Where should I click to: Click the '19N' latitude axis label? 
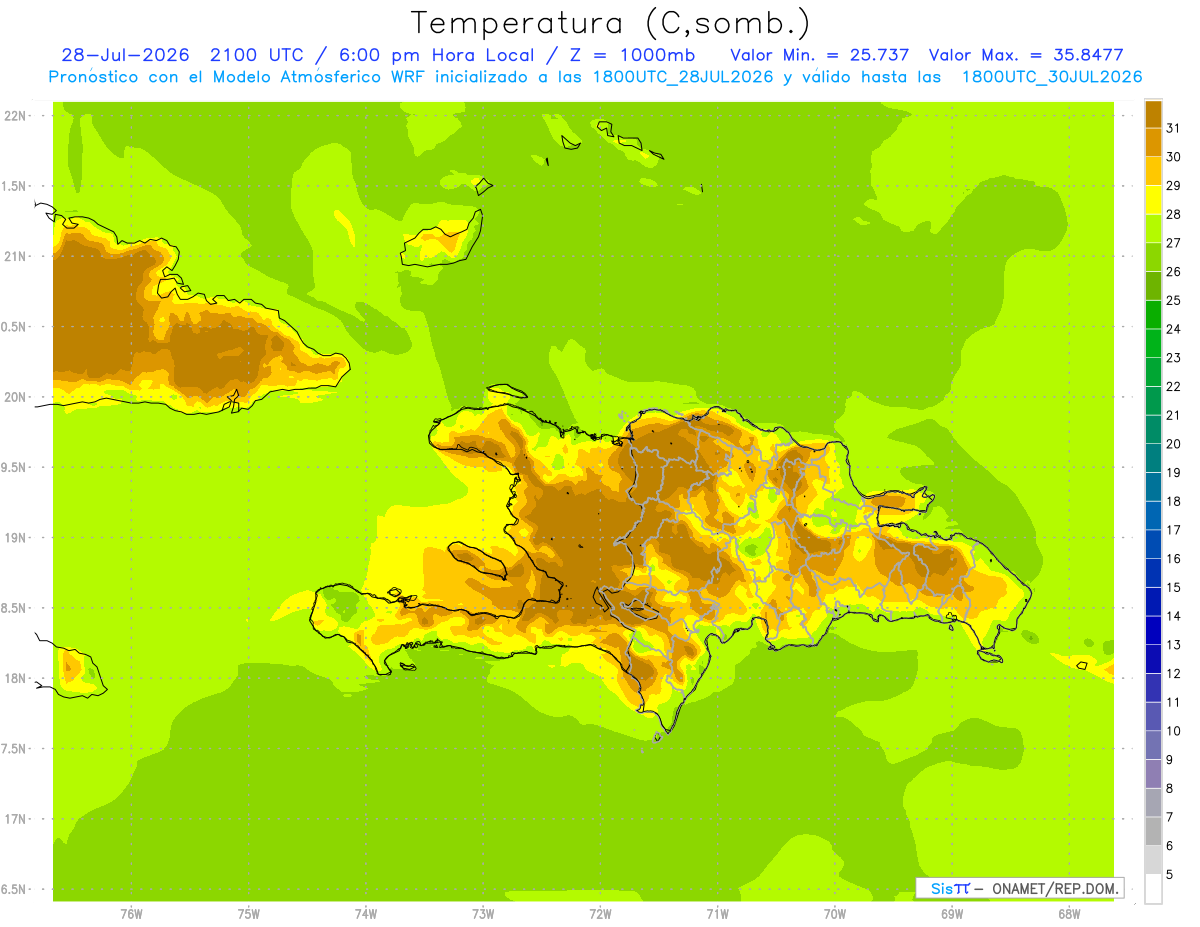[15, 537]
